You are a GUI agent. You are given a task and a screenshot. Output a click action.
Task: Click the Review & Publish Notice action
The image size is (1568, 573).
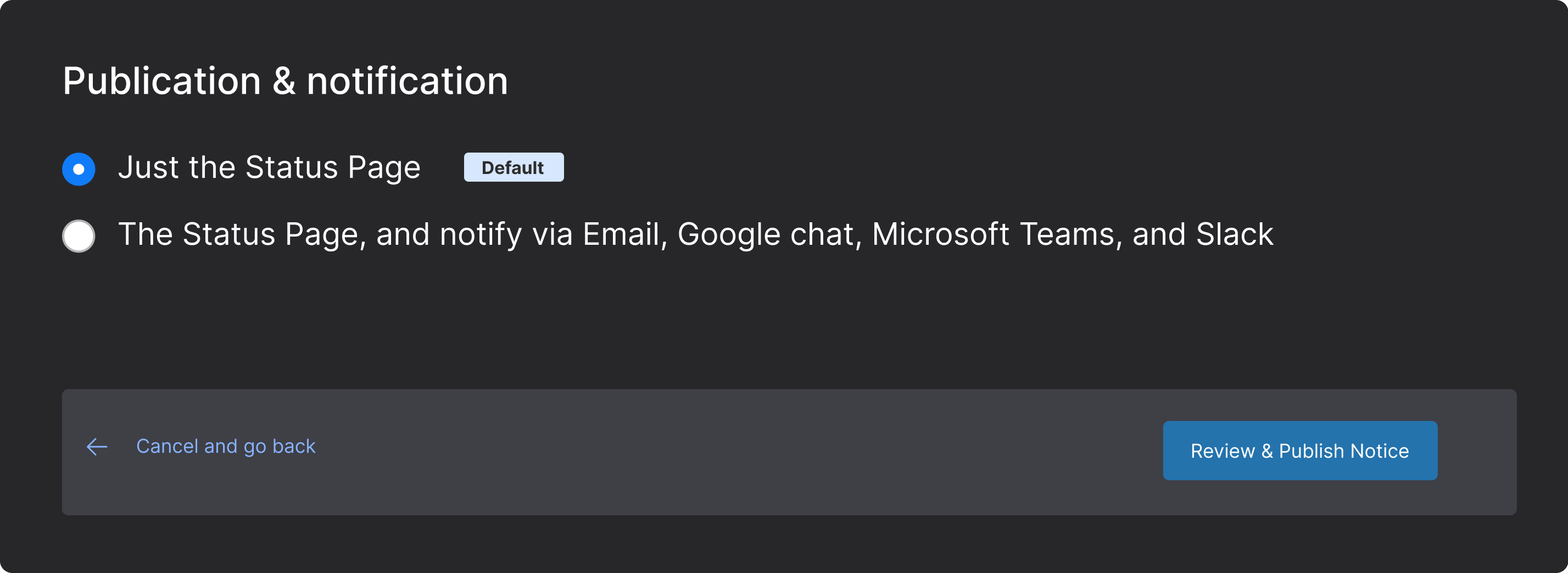(1299, 450)
